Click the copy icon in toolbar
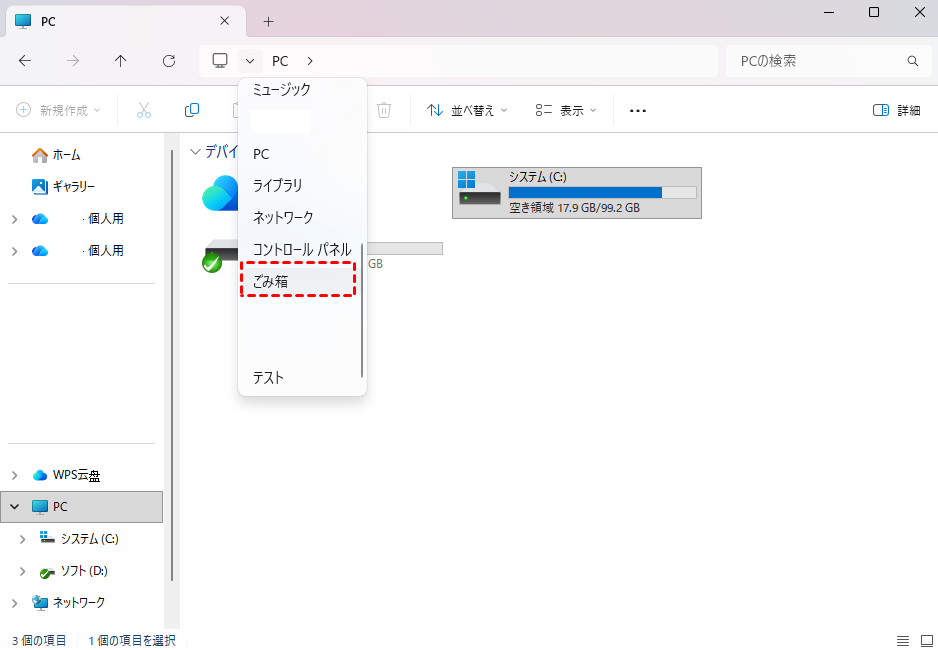The width and height of the screenshot is (938, 650). pos(192,110)
